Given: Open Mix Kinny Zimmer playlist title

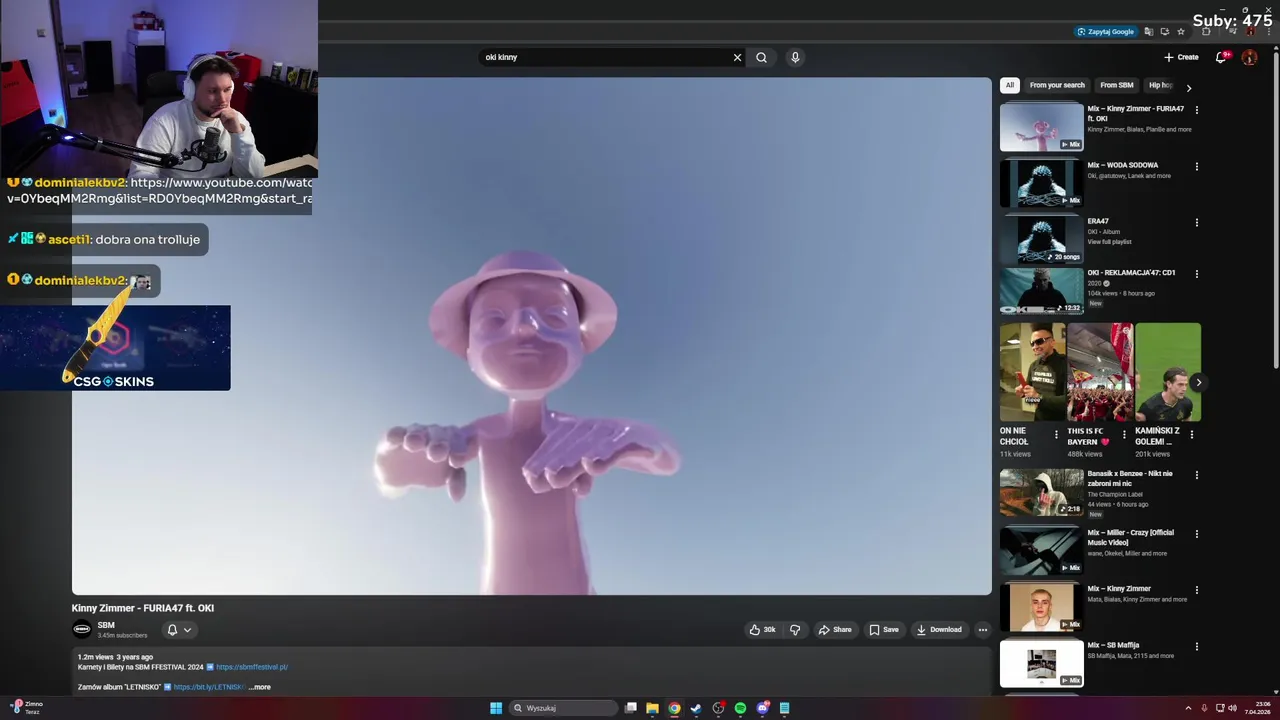Looking at the screenshot, I should coord(1119,589).
